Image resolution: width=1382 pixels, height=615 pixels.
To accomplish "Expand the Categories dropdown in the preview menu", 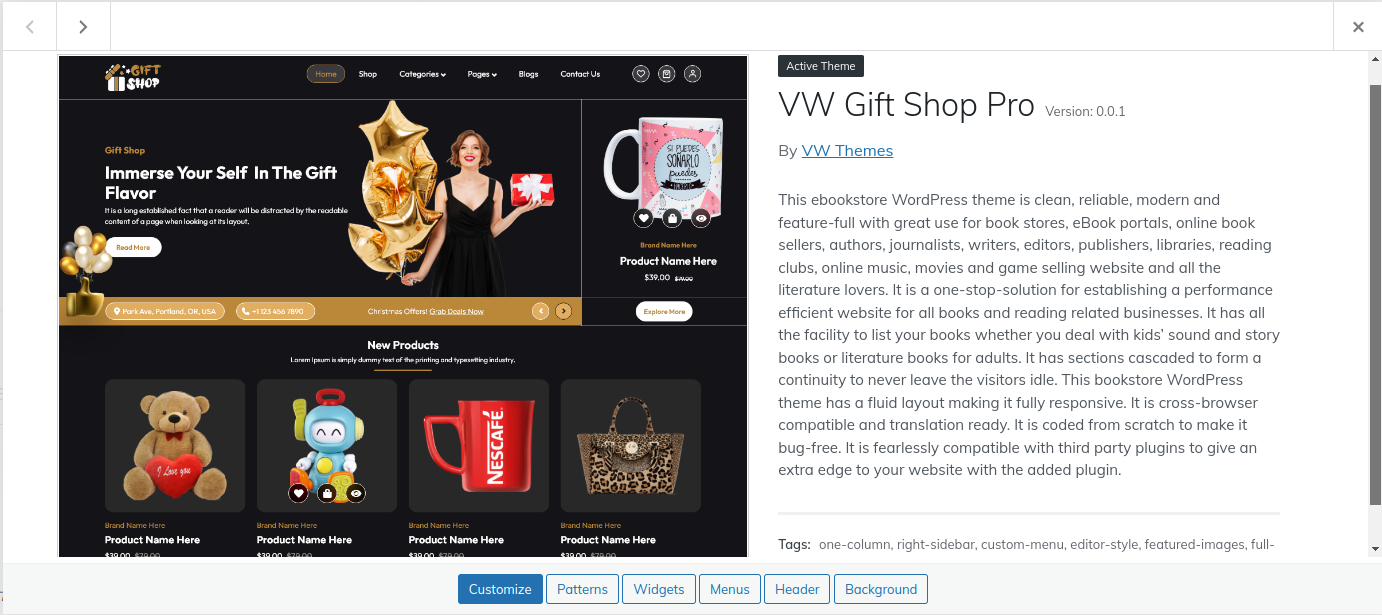I will [423, 74].
